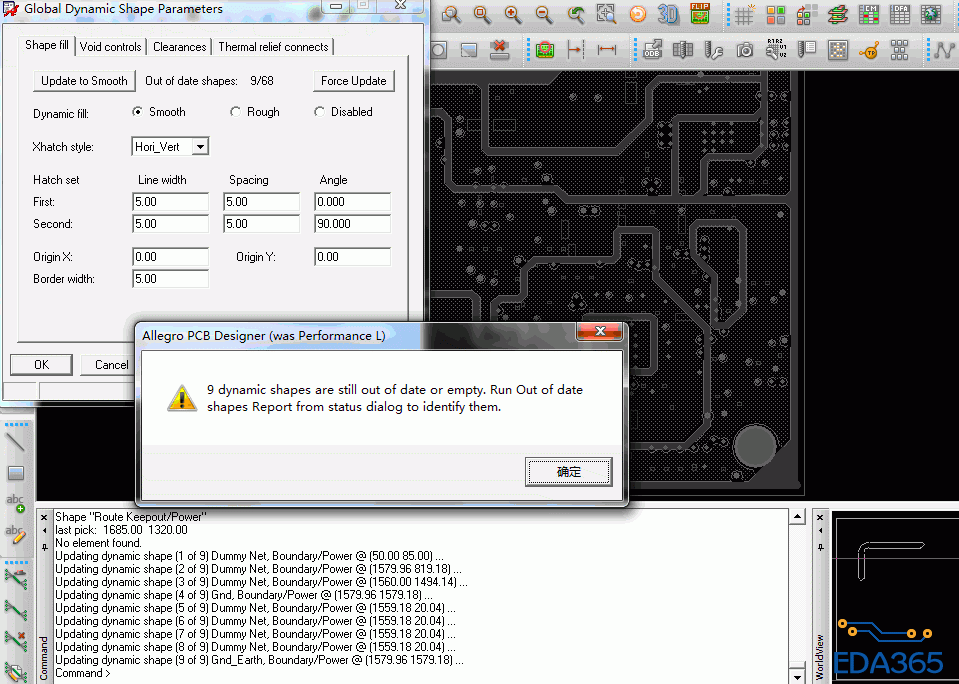Screen dimensions: 959x684
Task: Click the 确定 button in warning dialog
Action: [569, 472]
